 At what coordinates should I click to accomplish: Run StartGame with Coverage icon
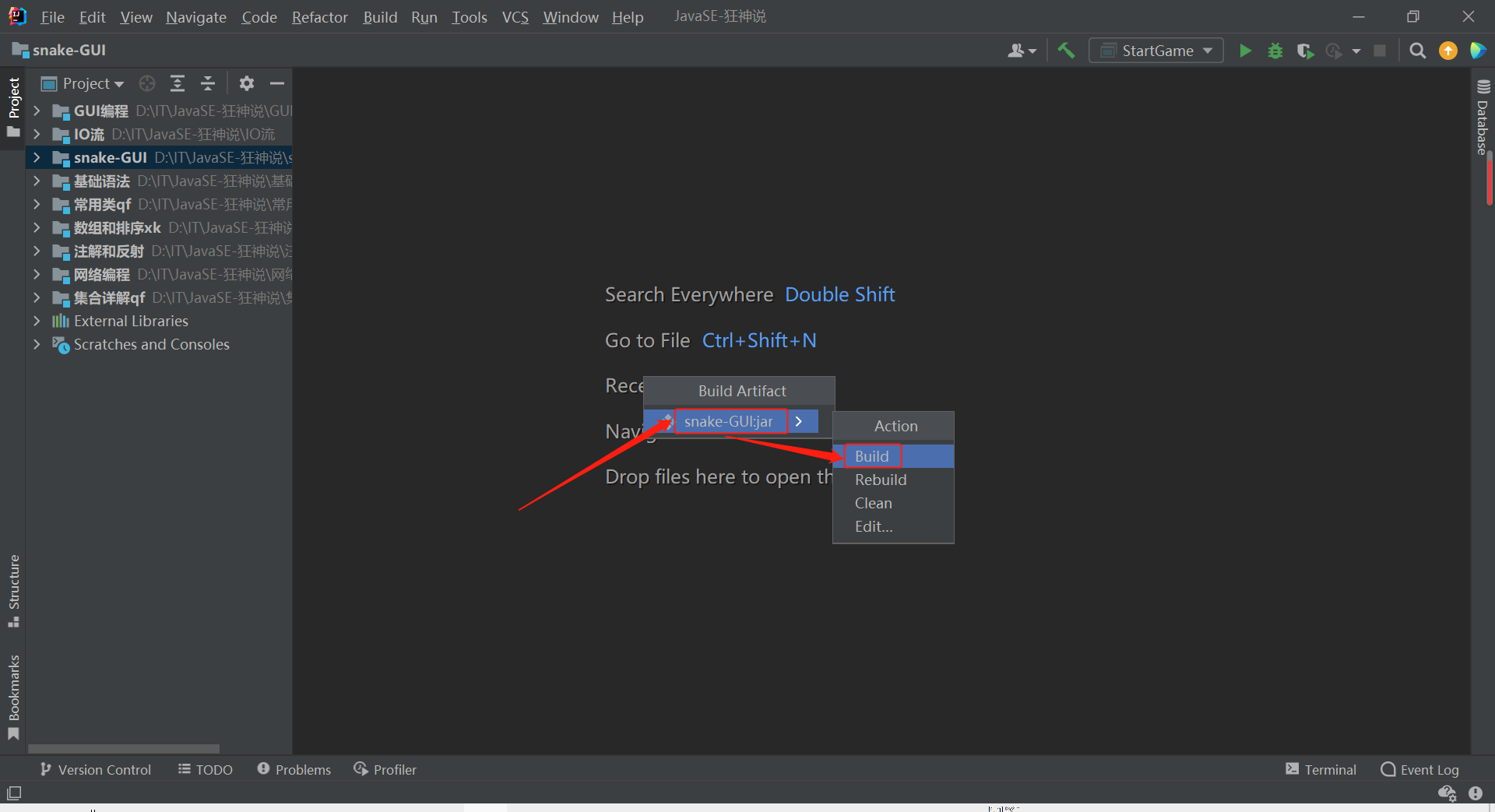click(x=1305, y=51)
